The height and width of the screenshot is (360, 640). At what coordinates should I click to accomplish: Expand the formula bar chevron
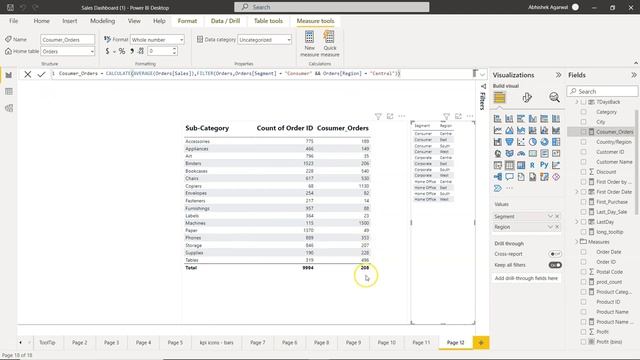tap(482, 74)
